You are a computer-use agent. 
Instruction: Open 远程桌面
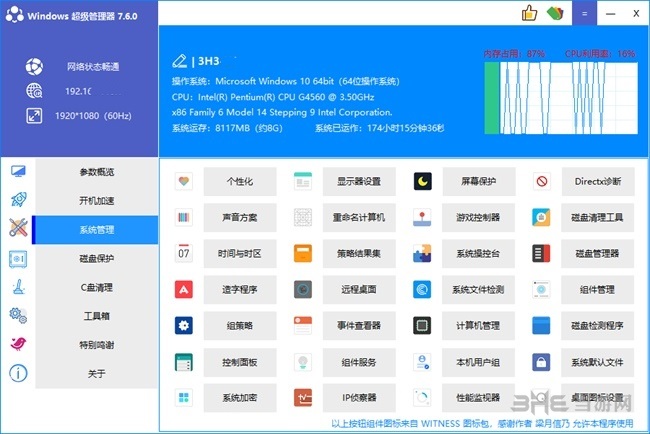pos(359,289)
